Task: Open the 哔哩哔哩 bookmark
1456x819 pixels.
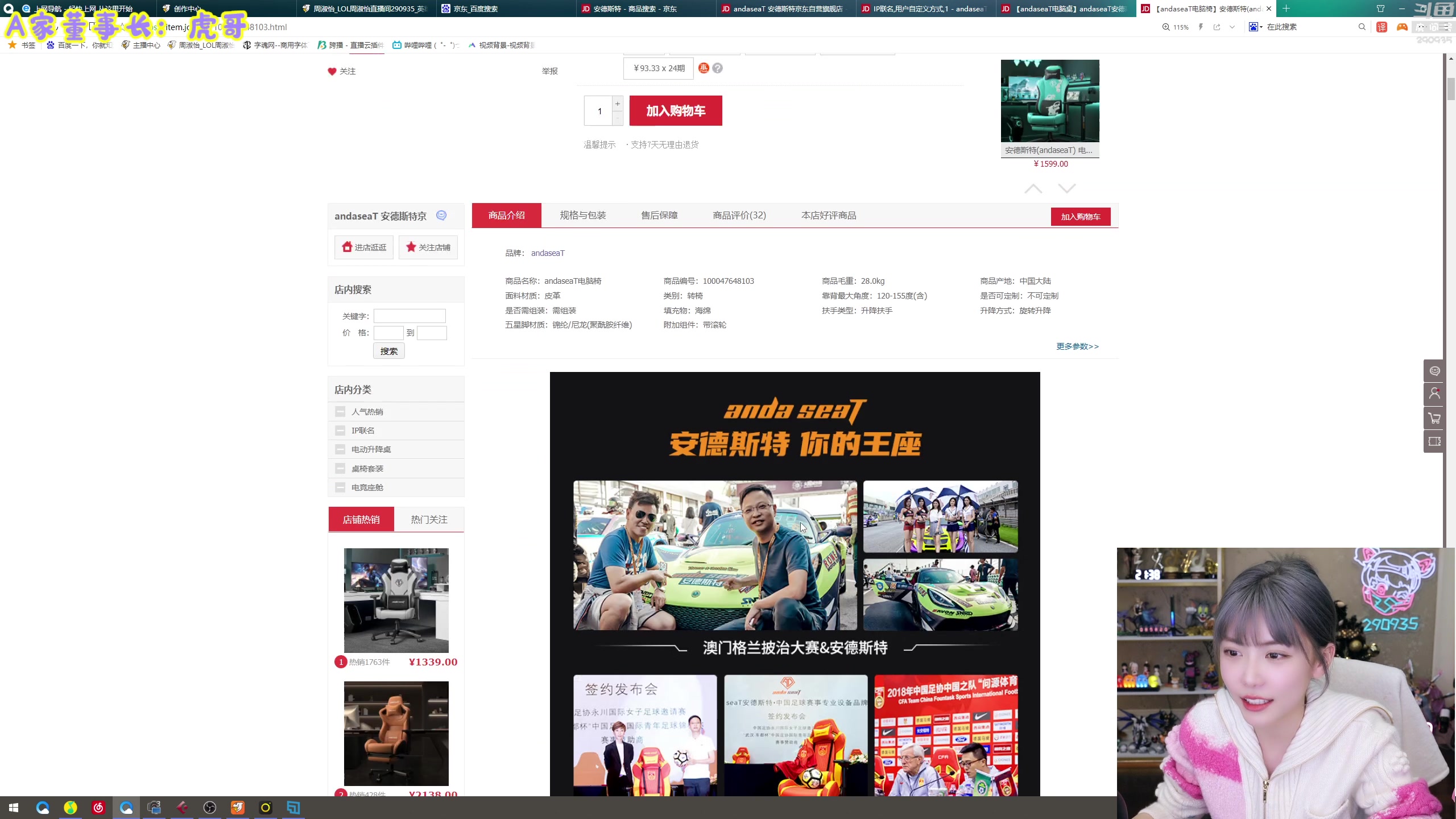Action: (x=425, y=45)
